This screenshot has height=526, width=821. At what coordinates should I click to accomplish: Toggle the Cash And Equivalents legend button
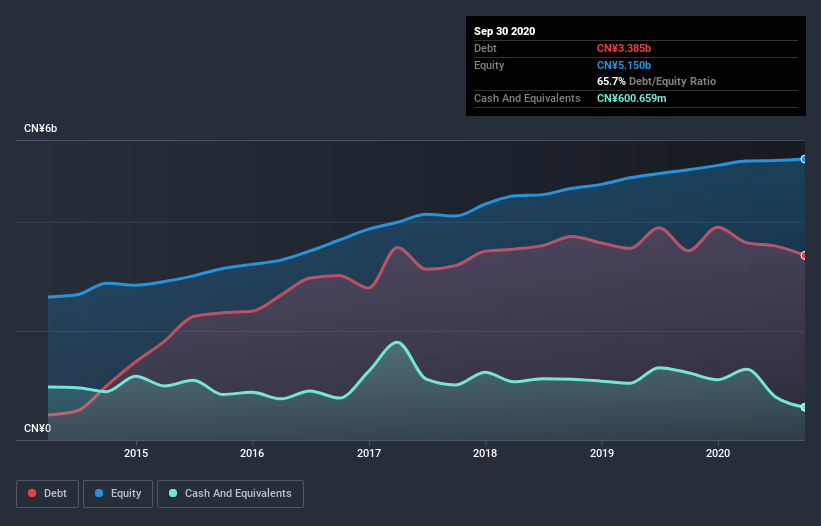(230, 494)
